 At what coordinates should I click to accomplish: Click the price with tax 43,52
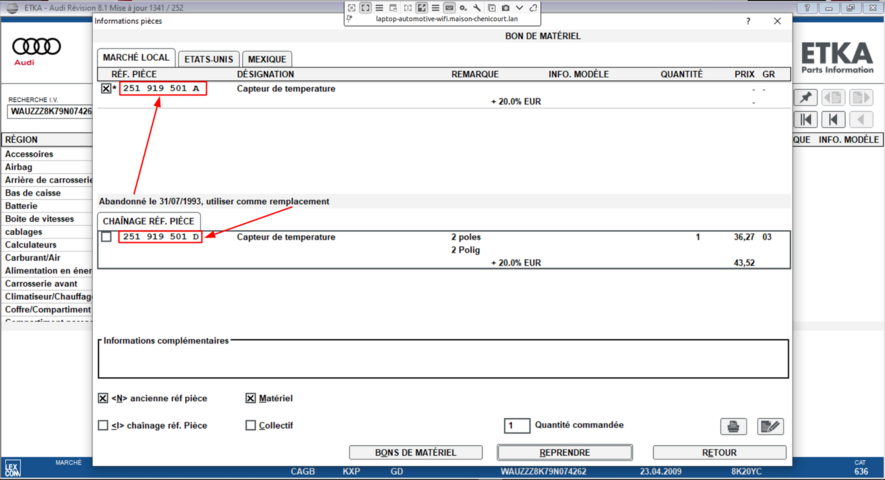(744, 263)
